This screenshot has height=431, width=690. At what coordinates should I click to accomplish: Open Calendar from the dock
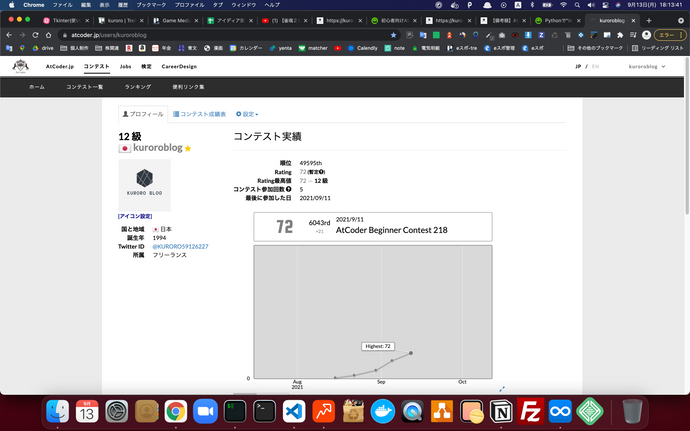(87, 411)
